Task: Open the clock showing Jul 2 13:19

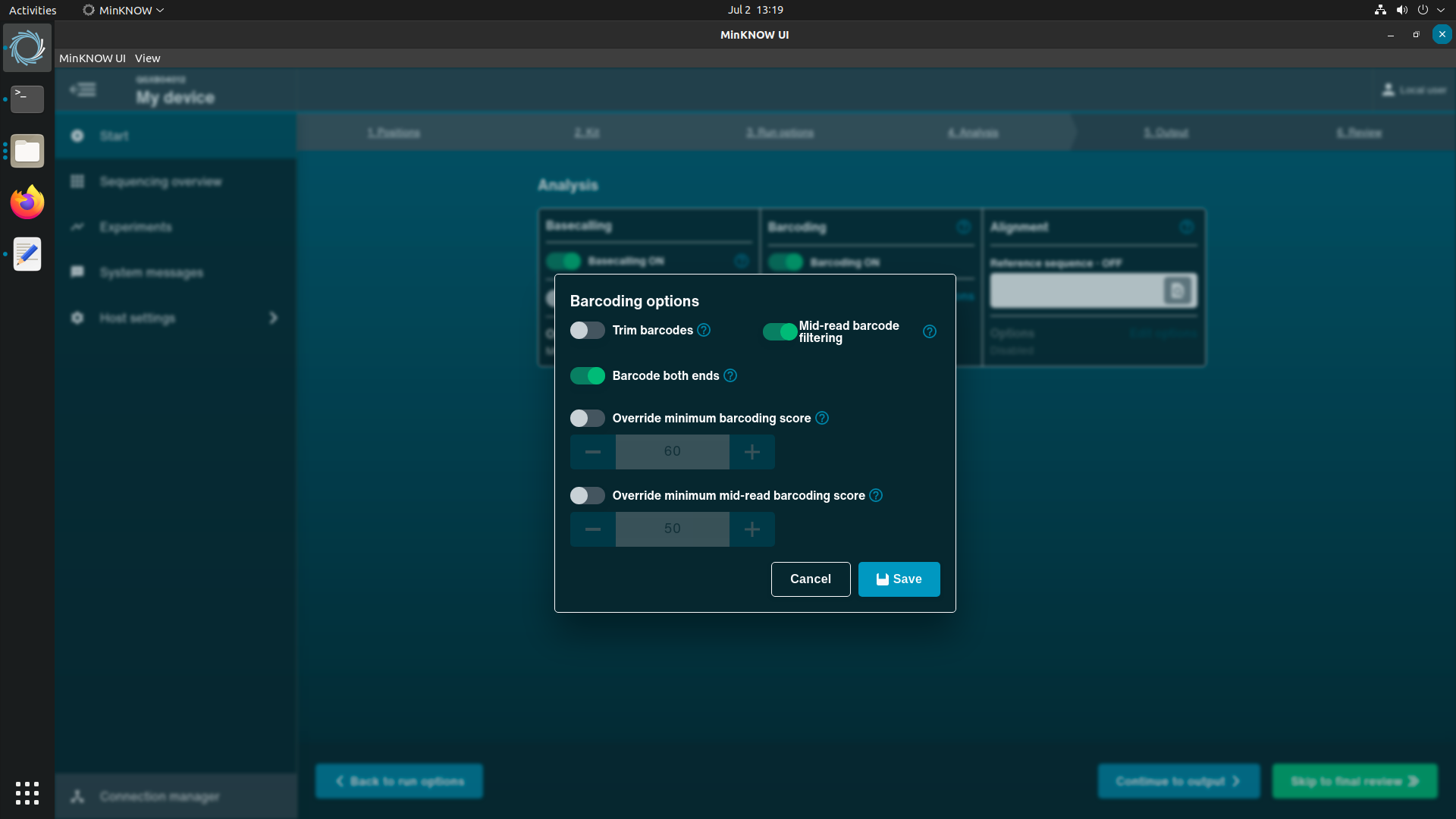Action: click(755, 10)
